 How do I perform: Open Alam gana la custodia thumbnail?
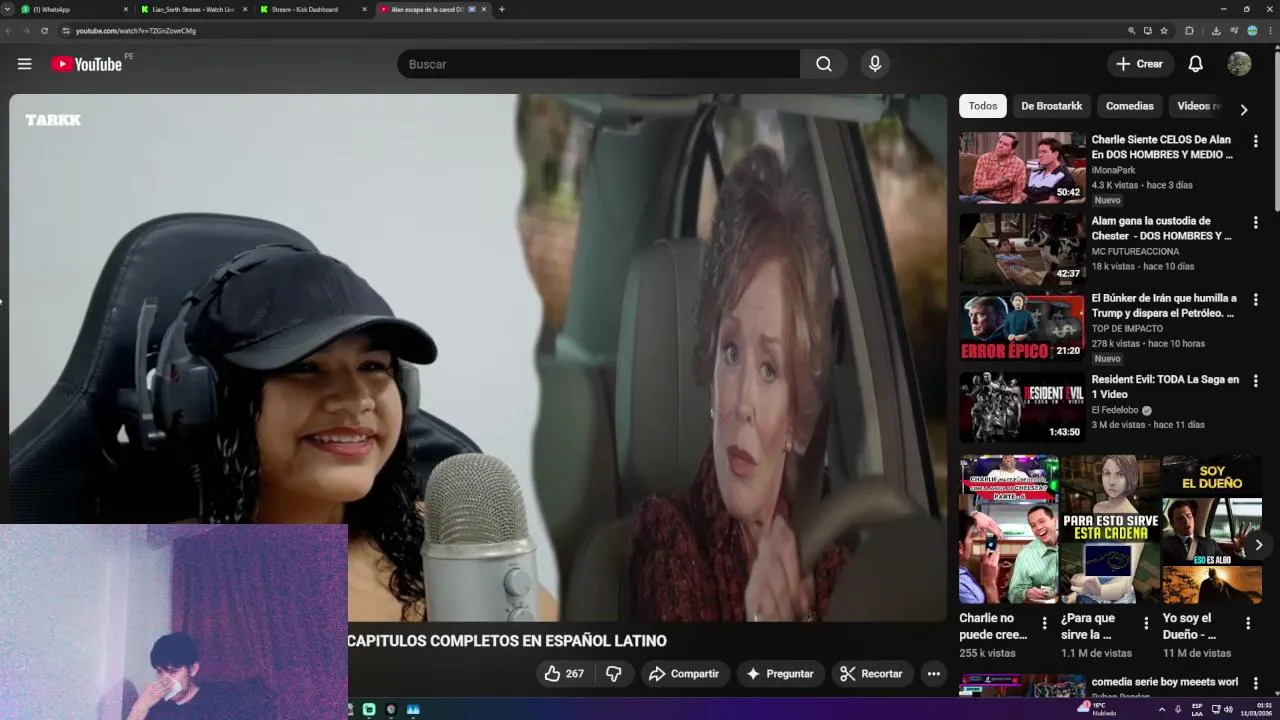1022,249
